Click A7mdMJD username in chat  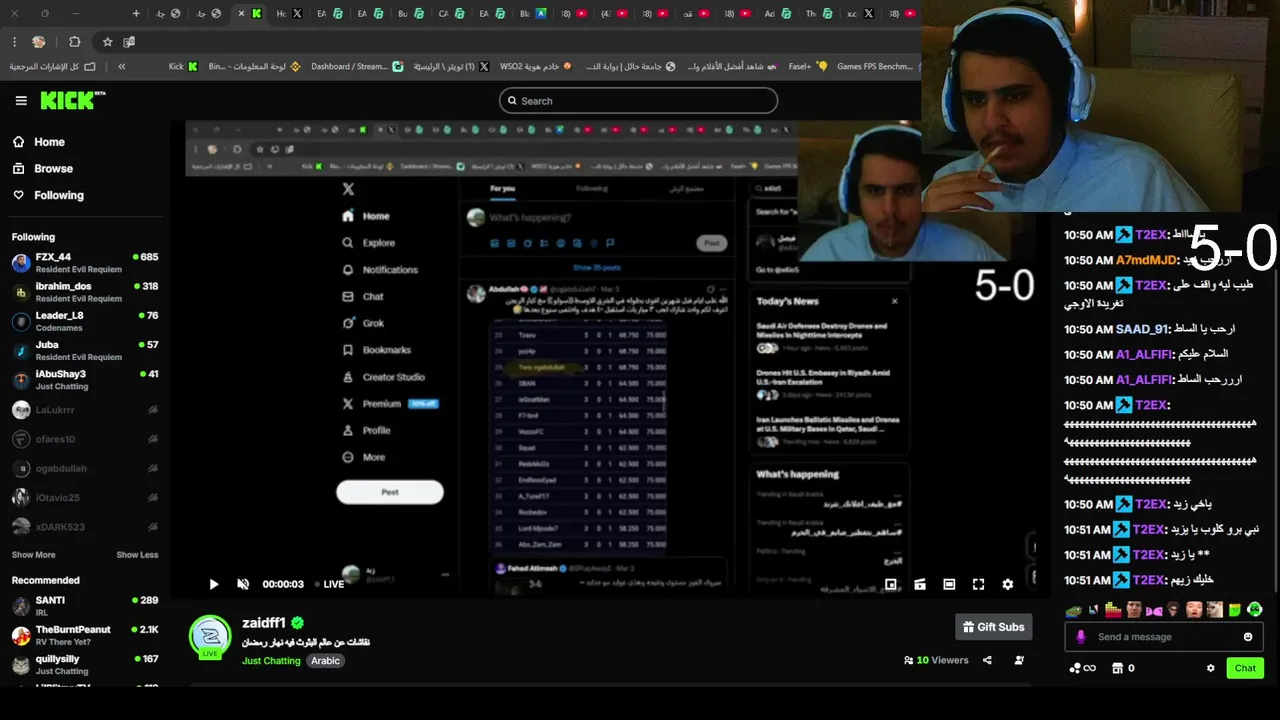coord(1146,260)
